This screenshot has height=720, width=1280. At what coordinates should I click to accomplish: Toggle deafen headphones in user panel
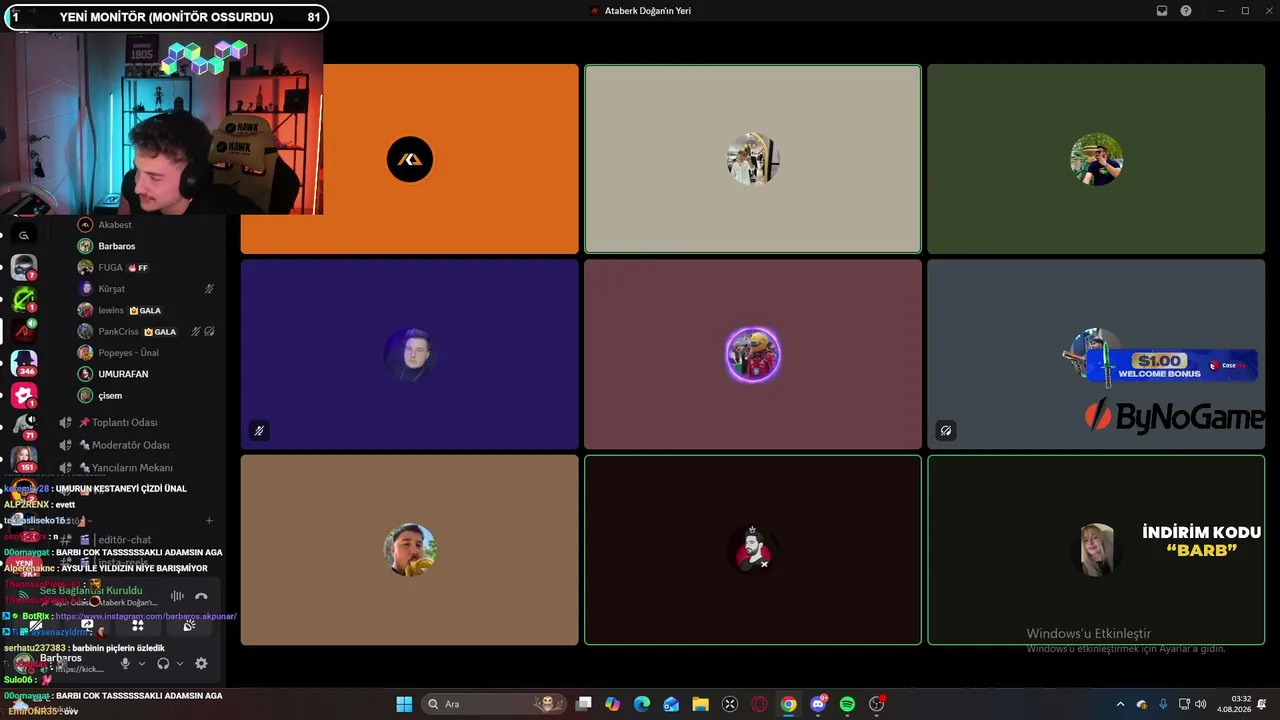pyautogui.click(x=163, y=663)
